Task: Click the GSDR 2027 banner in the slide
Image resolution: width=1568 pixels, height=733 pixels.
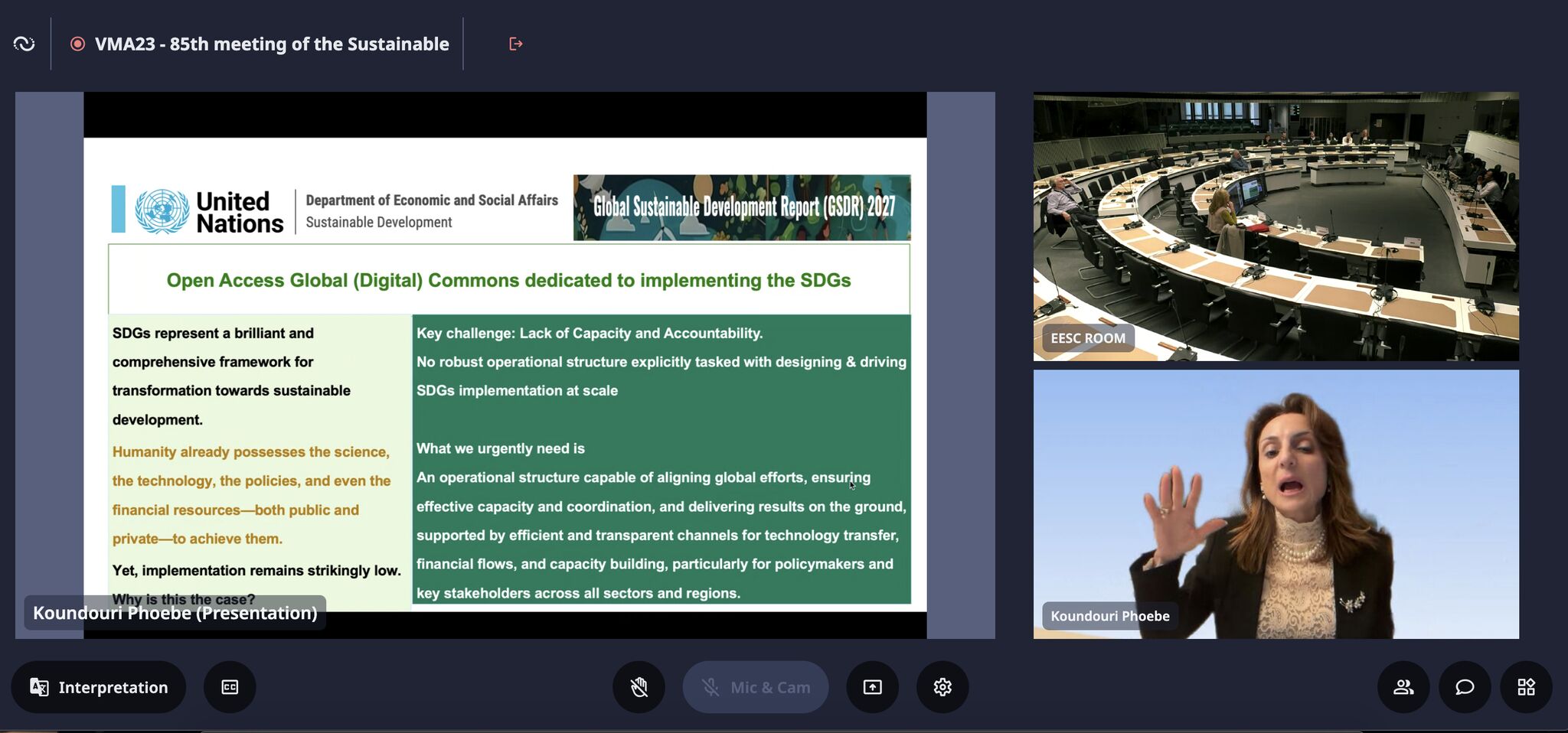Action: pyautogui.click(x=742, y=207)
